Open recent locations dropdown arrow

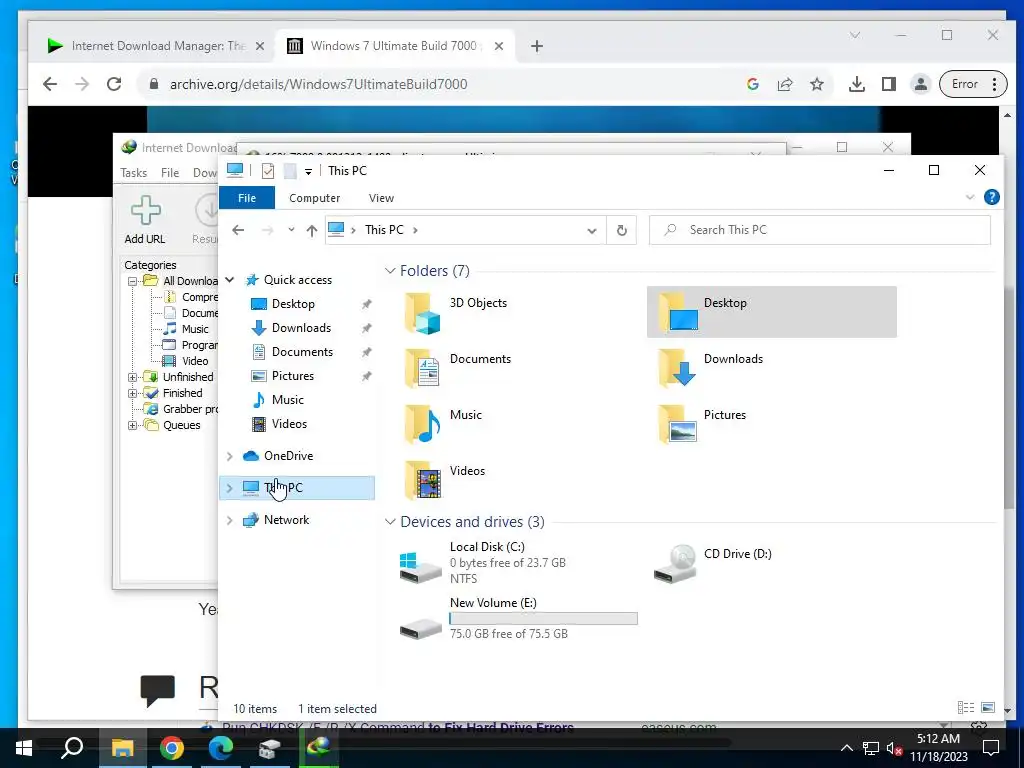click(291, 230)
